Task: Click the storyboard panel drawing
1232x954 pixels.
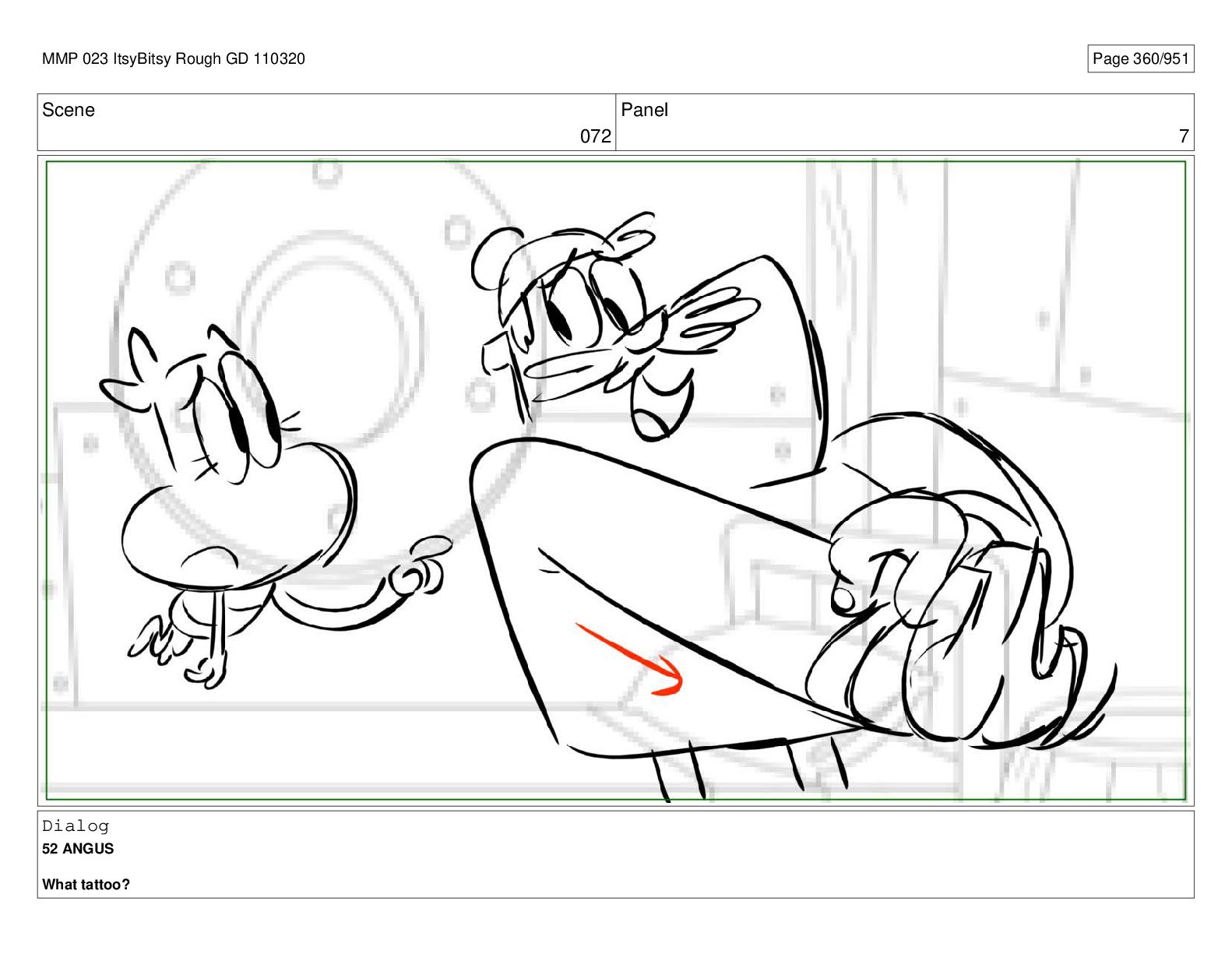Action: coord(615,481)
